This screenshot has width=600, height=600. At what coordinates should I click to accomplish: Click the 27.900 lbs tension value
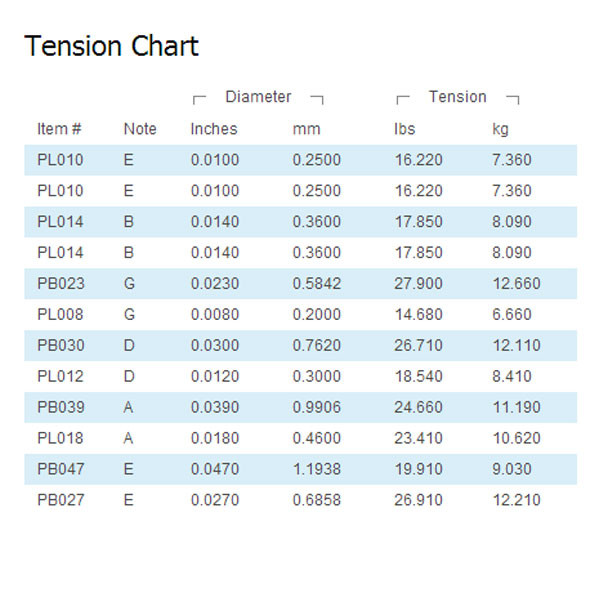coord(418,284)
